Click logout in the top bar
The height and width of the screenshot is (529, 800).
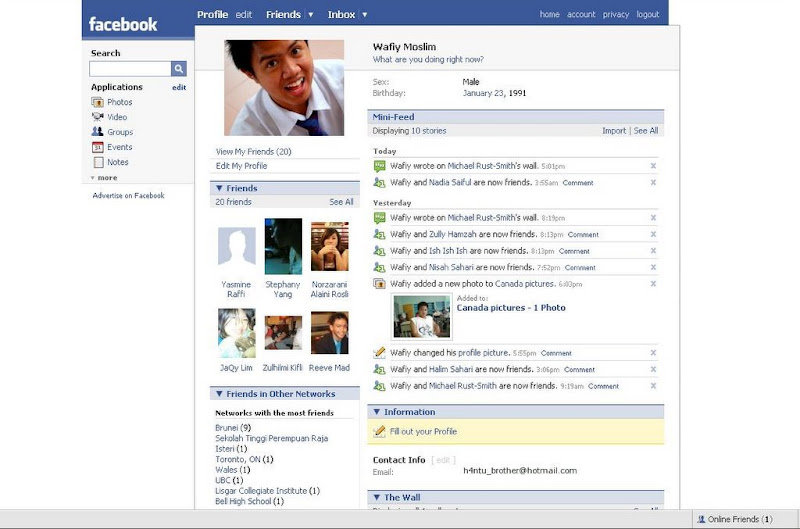tap(648, 14)
